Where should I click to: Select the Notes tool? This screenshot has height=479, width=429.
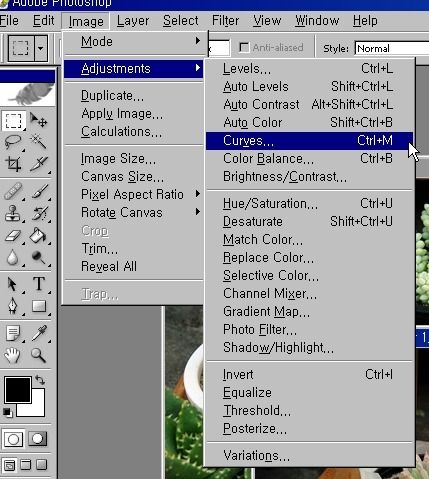[13, 333]
